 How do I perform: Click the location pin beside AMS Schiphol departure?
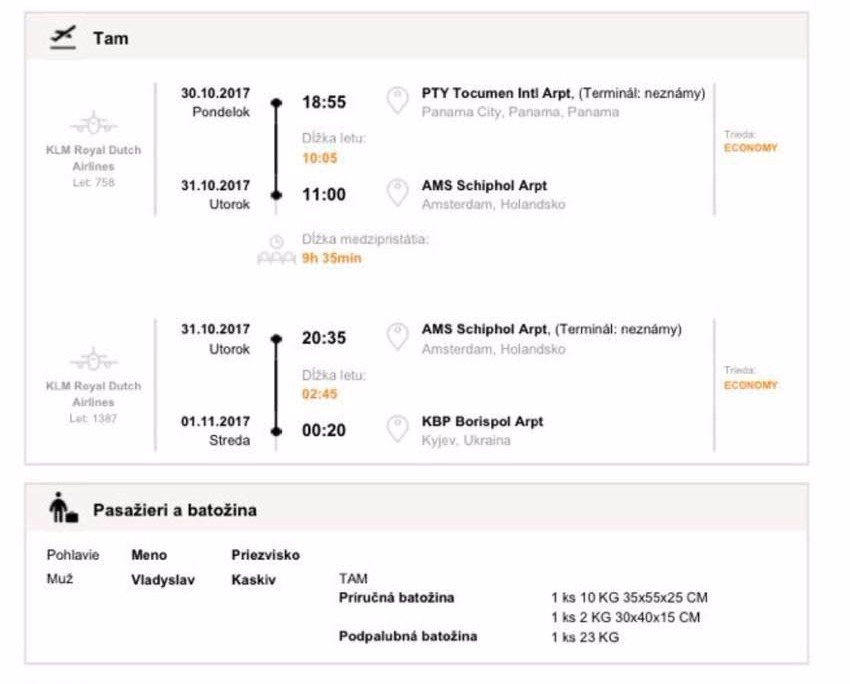coord(397,336)
